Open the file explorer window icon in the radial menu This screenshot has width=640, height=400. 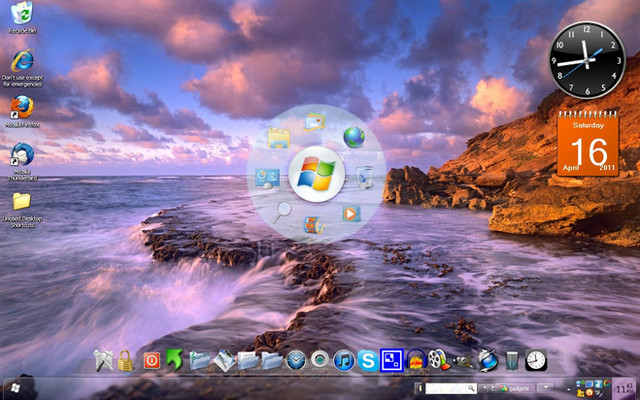tap(279, 138)
